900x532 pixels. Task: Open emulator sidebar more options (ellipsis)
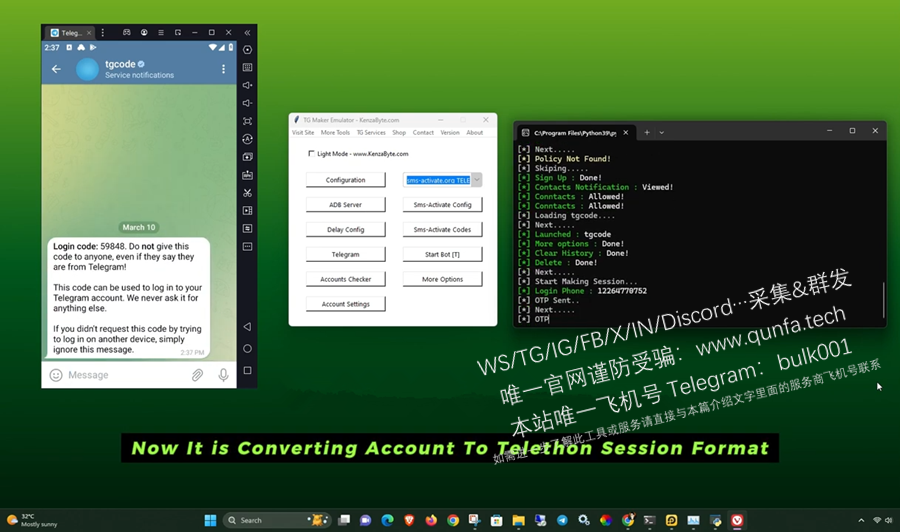point(247,247)
